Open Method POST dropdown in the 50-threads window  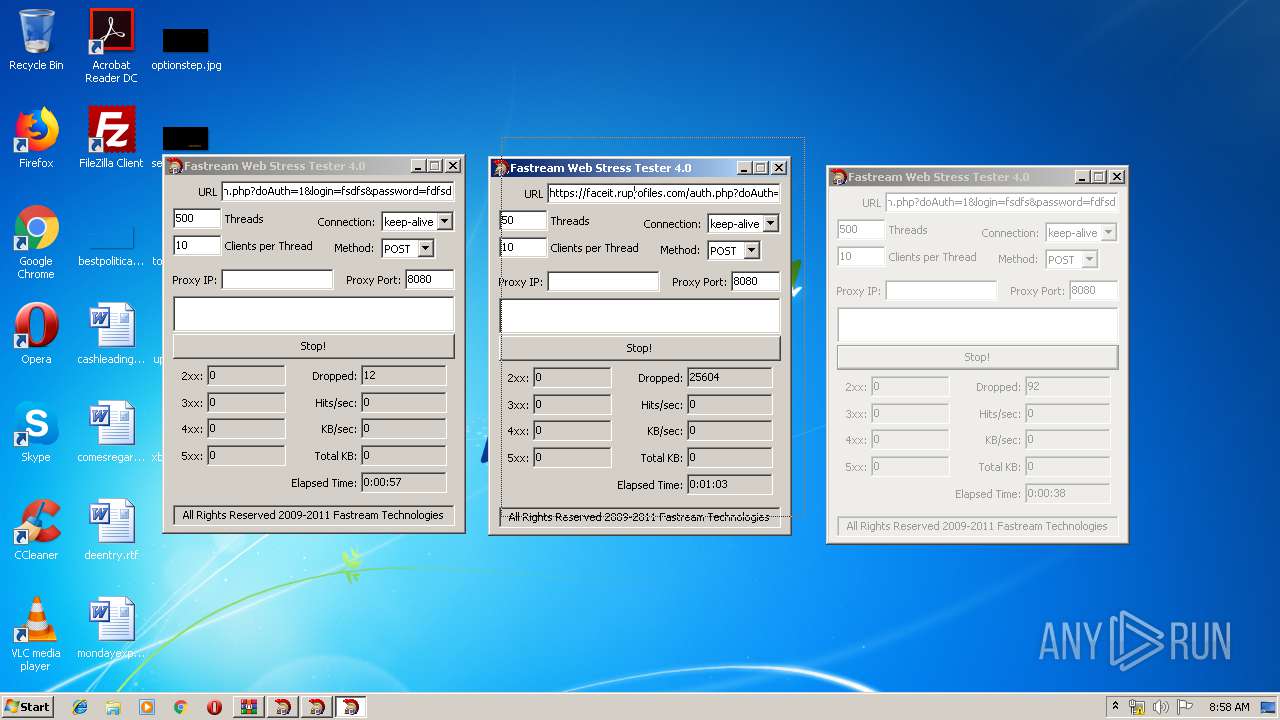(751, 250)
